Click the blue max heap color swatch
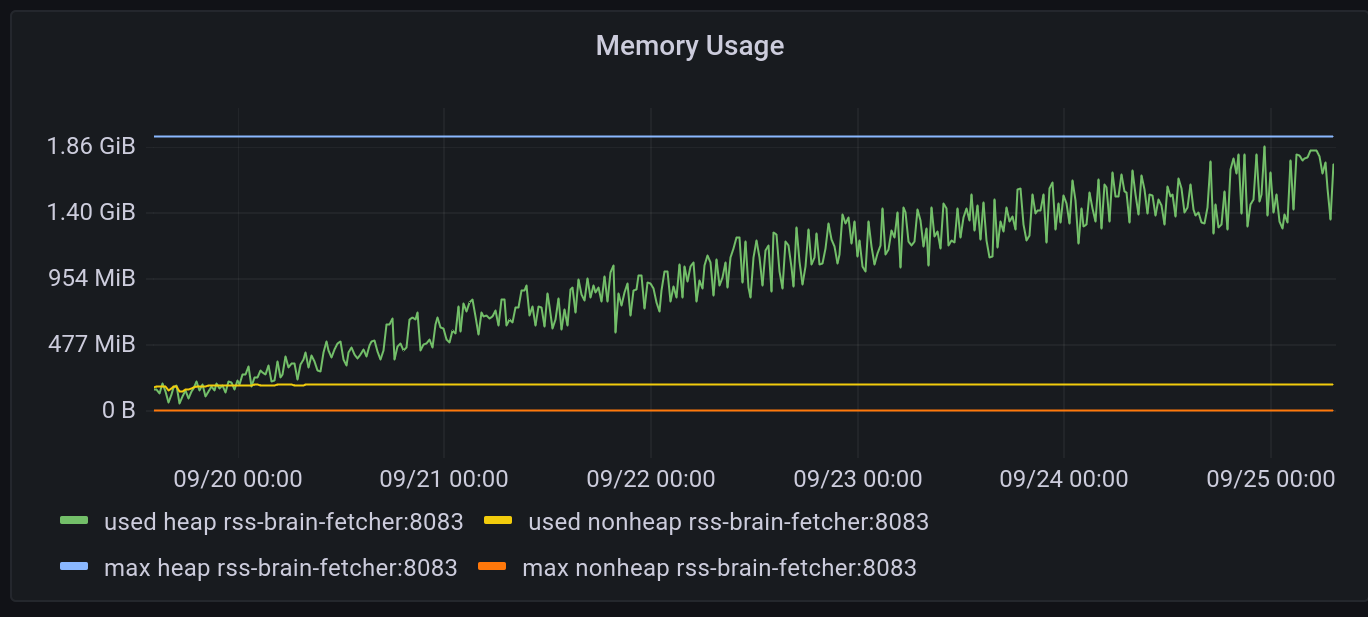Viewport: 1368px width, 617px height. [75, 567]
